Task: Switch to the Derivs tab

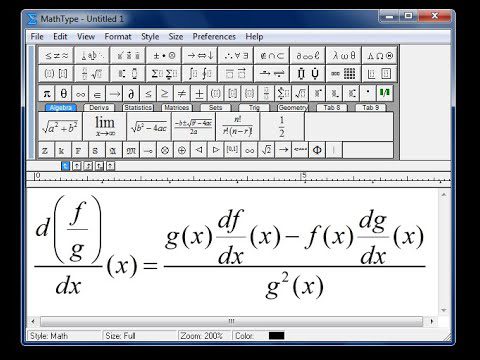Action: click(99, 108)
